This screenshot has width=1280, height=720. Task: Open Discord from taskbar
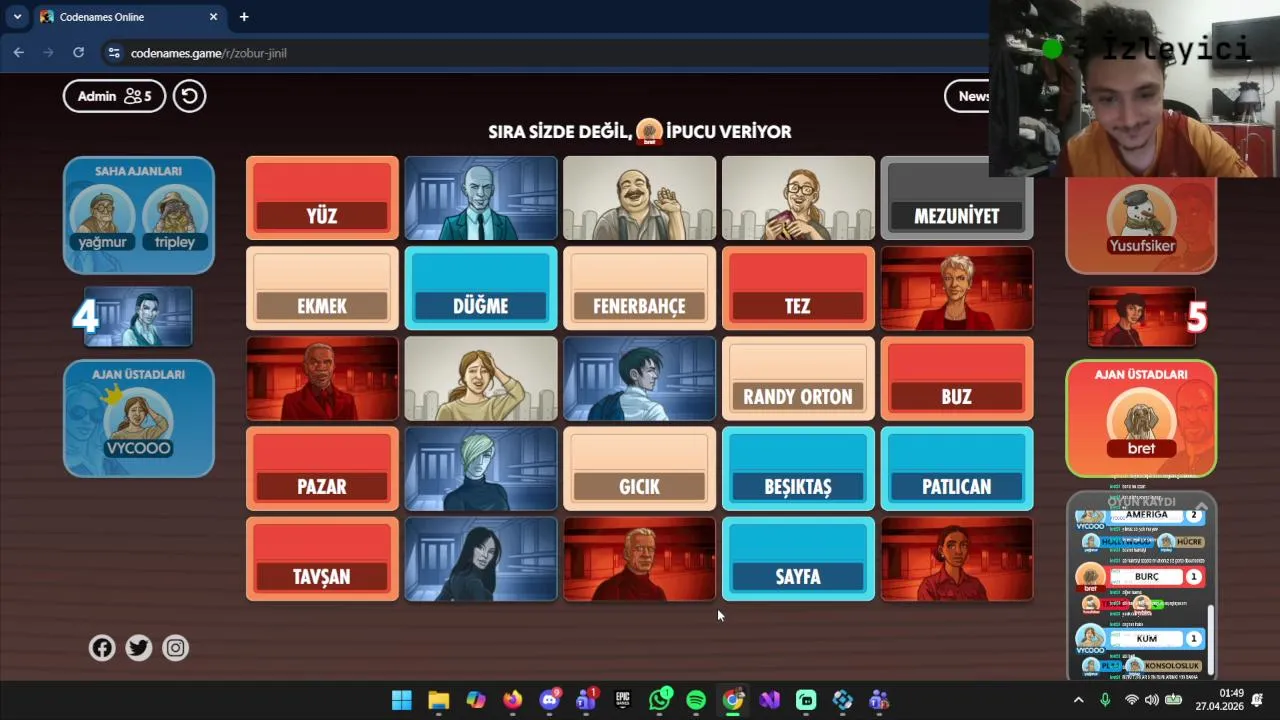click(549, 700)
